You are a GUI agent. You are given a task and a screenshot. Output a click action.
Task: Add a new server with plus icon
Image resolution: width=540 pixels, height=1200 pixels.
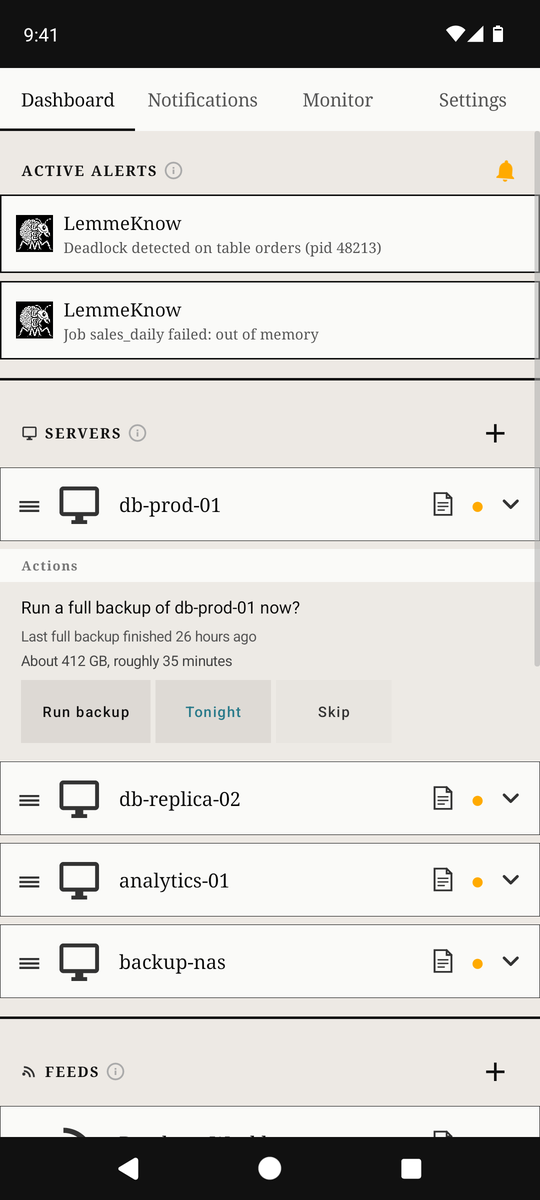pyautogui.click(x=495, y=433)
